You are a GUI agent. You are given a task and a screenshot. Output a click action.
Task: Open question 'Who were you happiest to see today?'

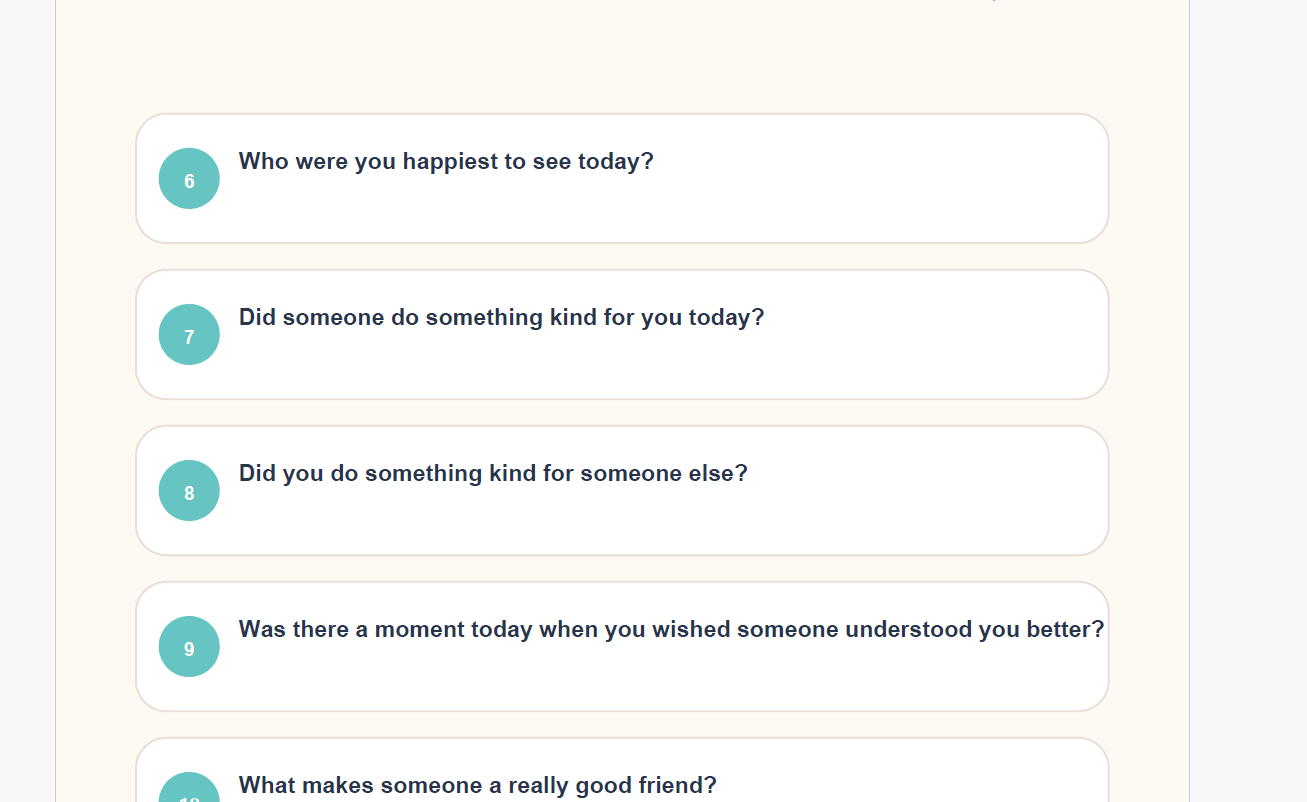622,178
